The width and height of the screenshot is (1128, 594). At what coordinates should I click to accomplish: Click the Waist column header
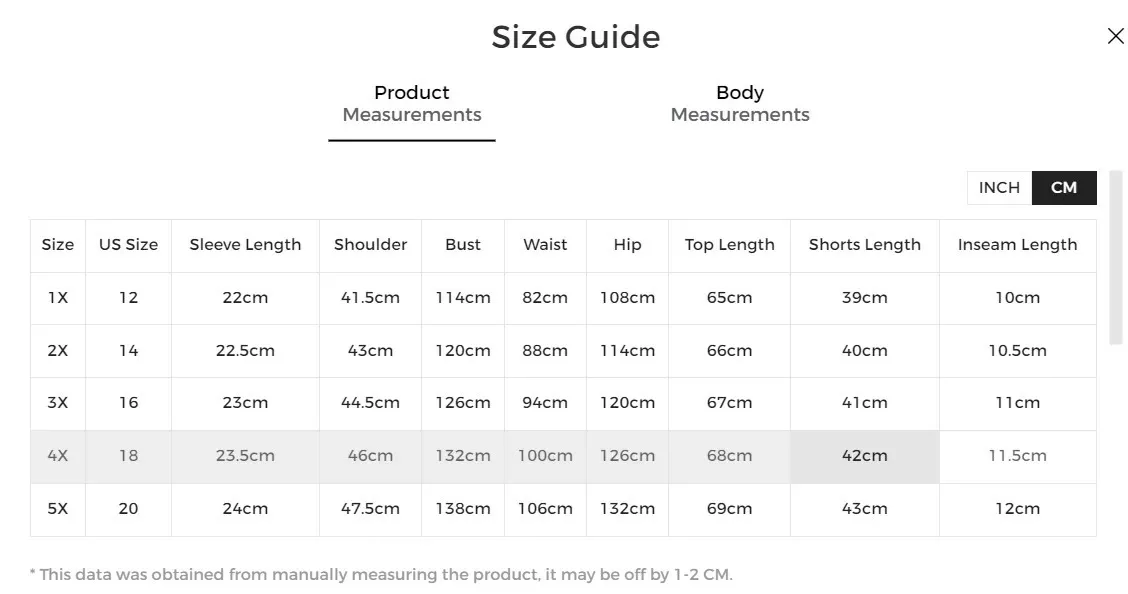click(545, 245)
